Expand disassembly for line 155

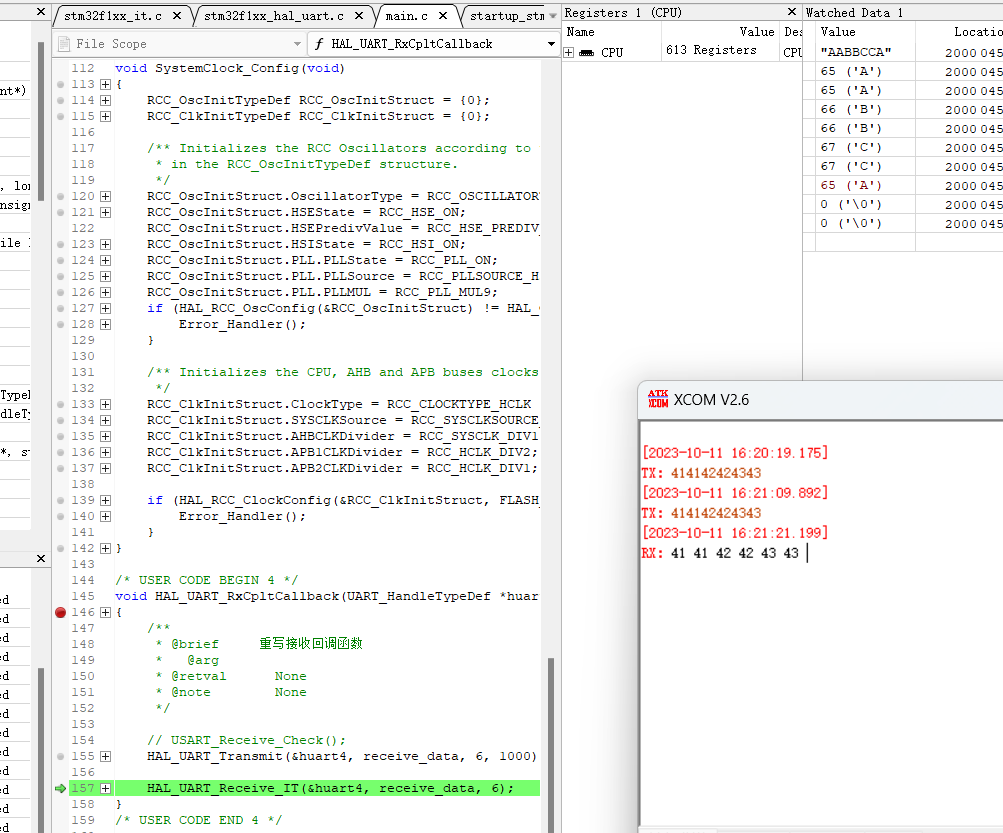(x=106, y=756)
